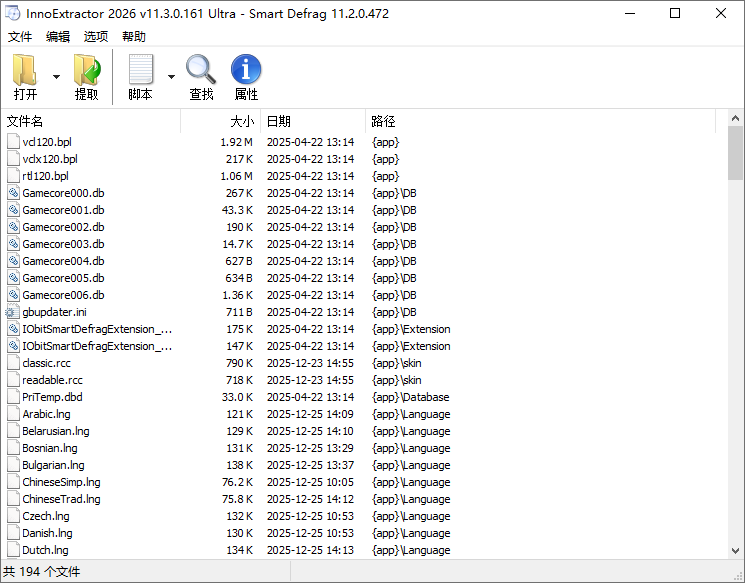Click the icon of the 147 K IObitSmartDefragExtension file

coord(13,346)
